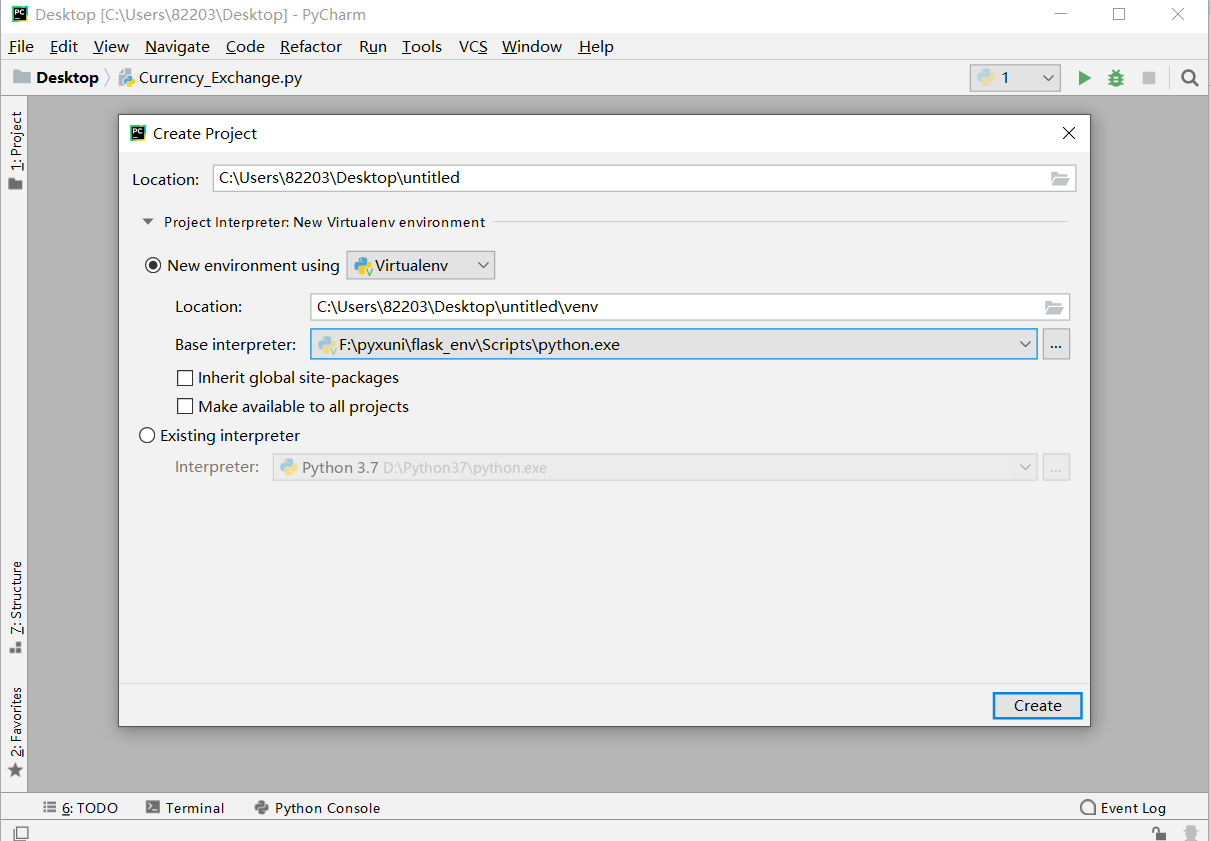
Task: Browse for project location folder icon
Action: (x=1060, y=178)
